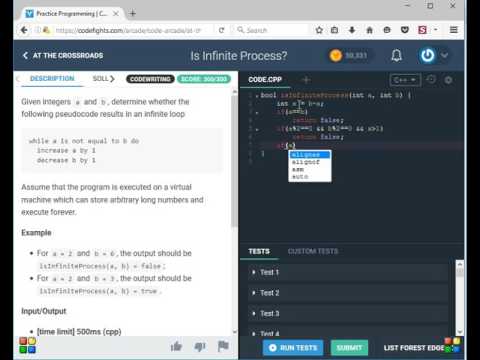Add a new code file with plus
Viewport: 480px width, 360px height.
coord(306,80)
